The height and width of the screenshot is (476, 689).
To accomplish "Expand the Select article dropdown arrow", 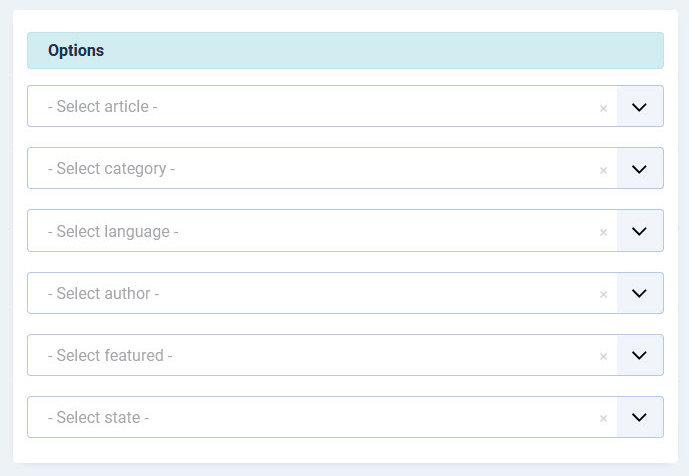I will (640, 107).
